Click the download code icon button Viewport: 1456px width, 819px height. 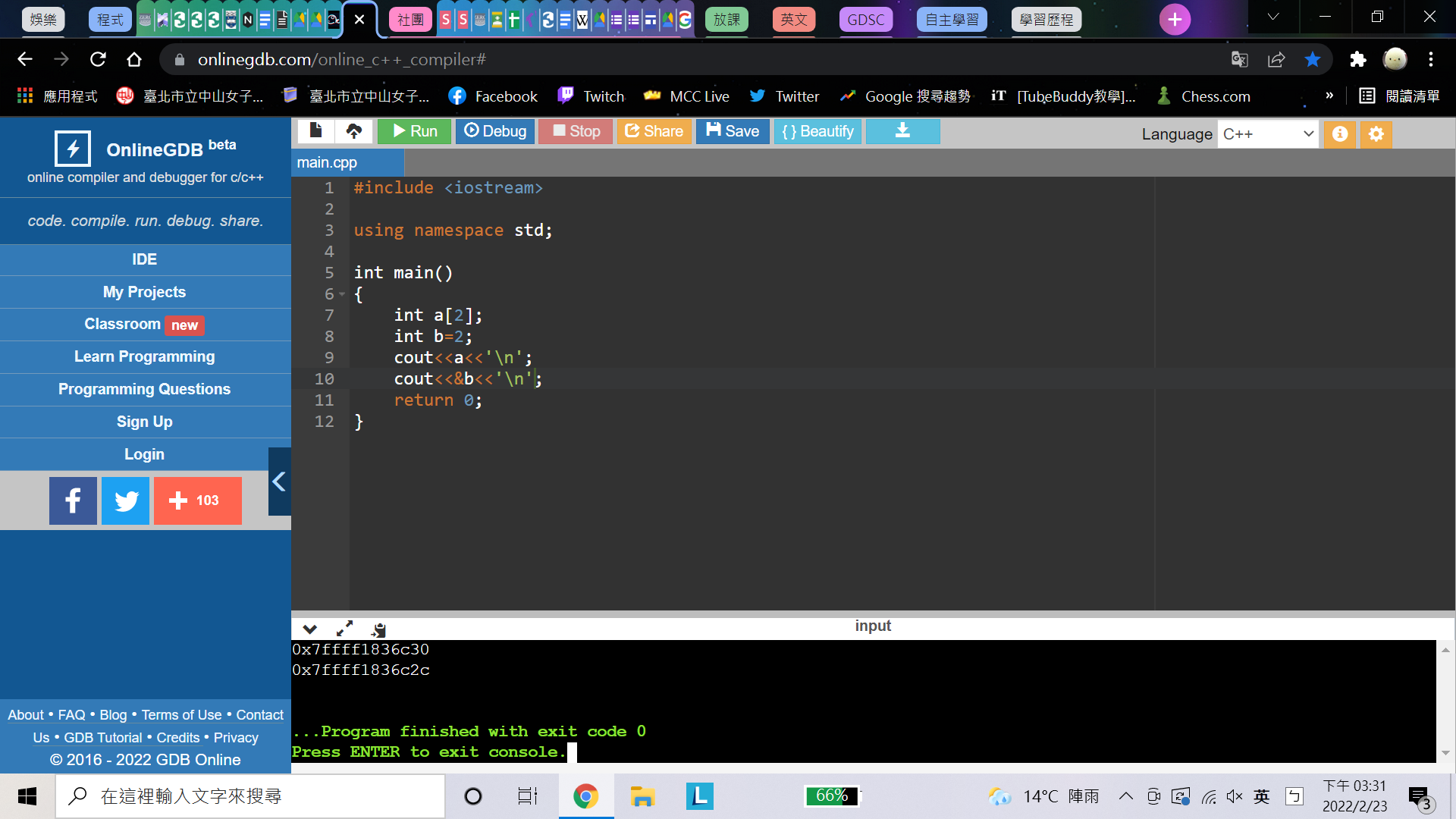coord(902,131)
